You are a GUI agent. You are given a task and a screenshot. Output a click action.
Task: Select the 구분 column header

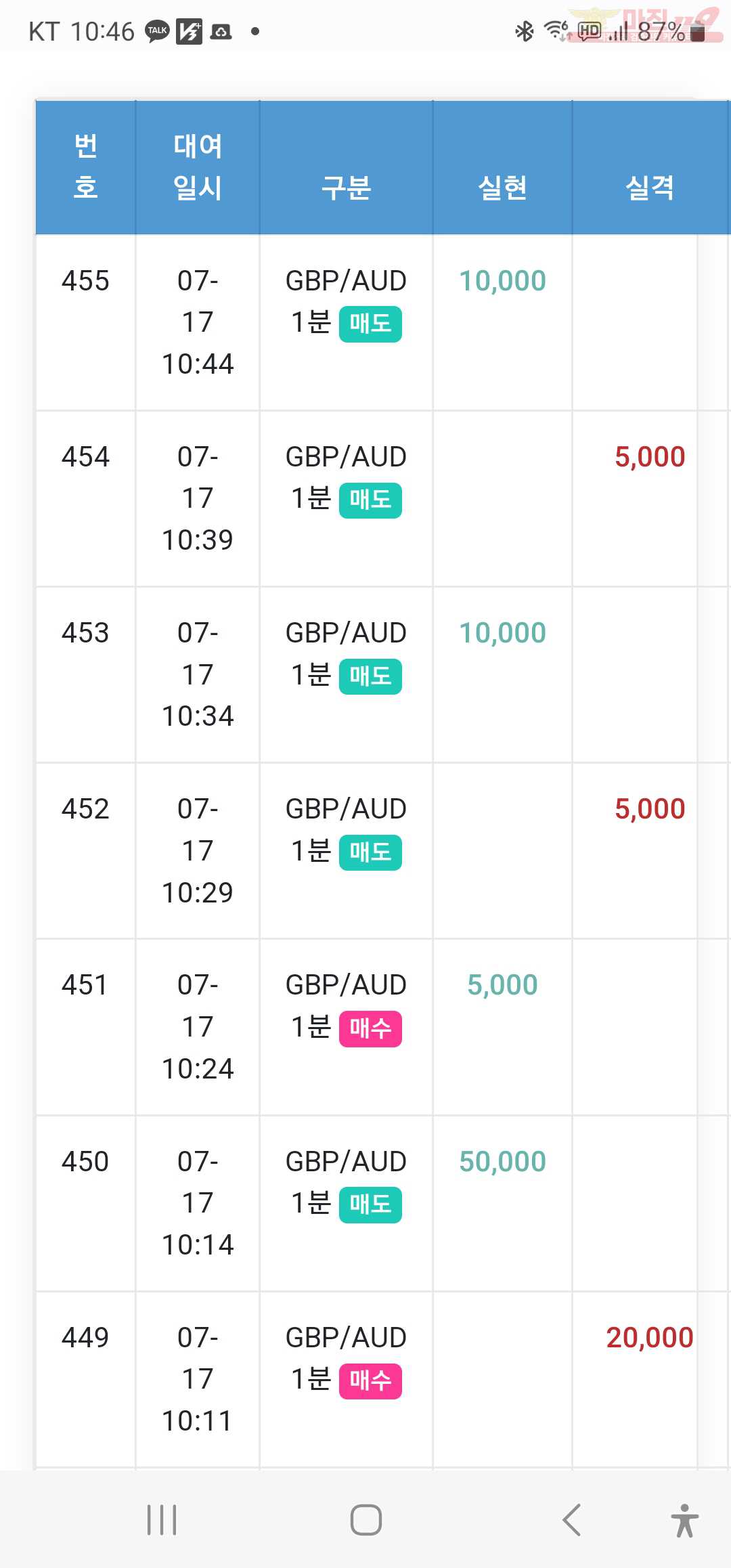pyautogui.click(x=346, y=188)
